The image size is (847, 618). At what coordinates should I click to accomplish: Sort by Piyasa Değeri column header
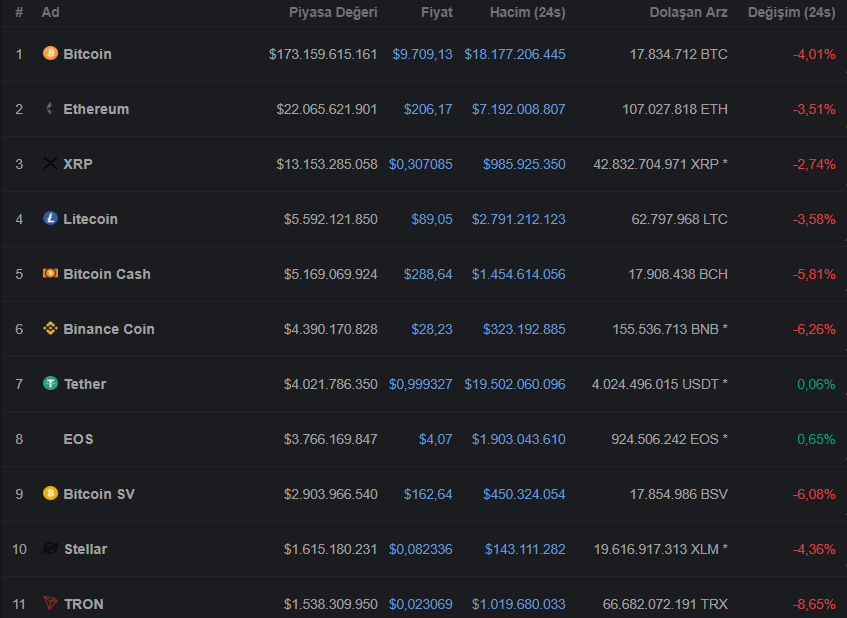(333, 12)
